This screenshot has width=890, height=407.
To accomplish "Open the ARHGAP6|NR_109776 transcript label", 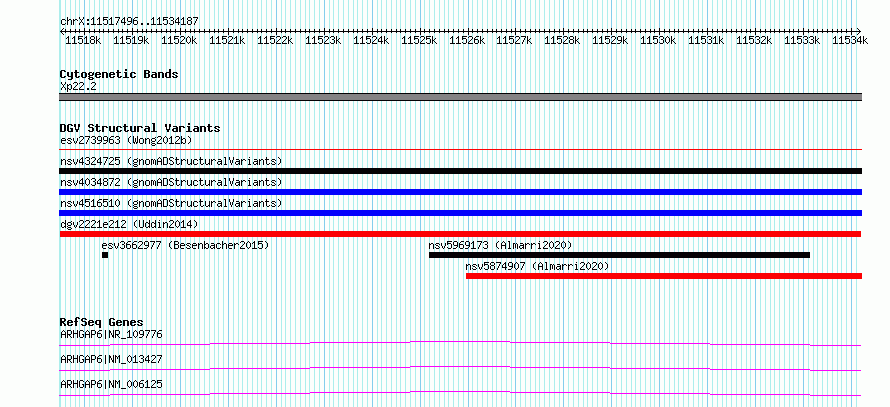I will (111, 334).
